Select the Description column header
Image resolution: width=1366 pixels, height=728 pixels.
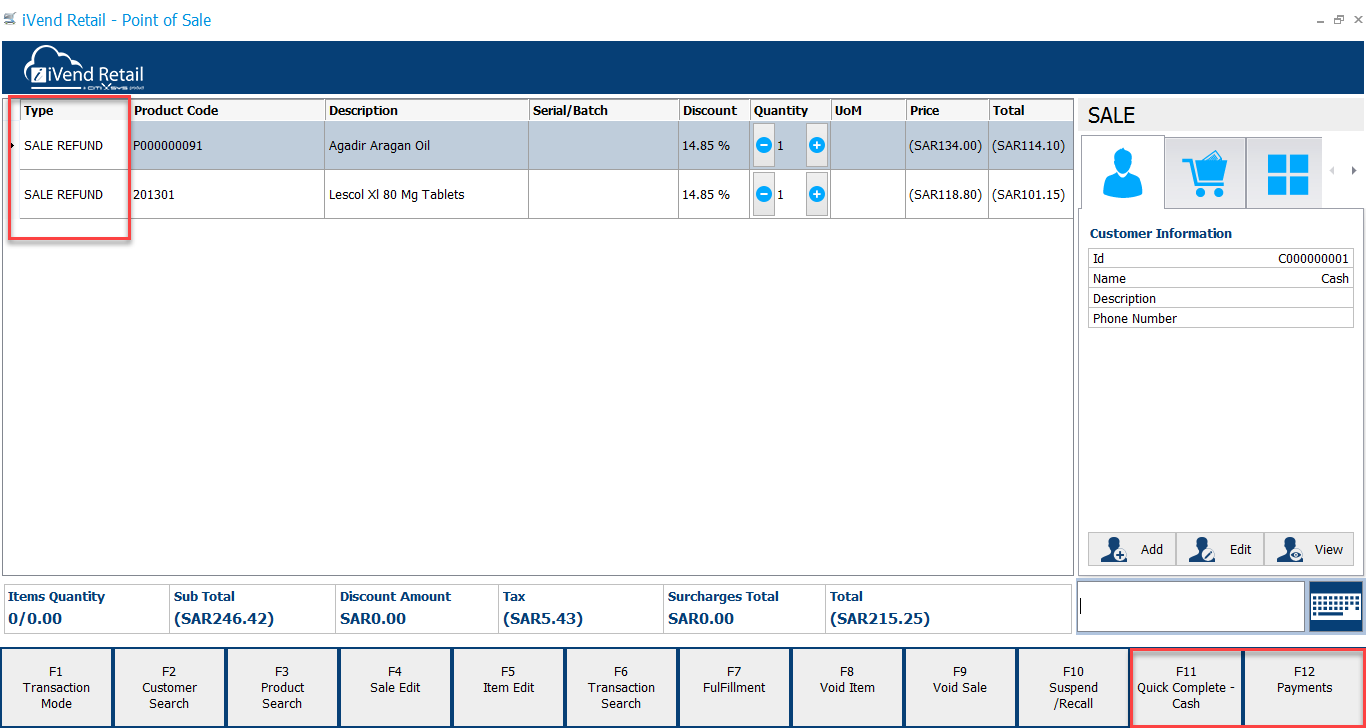click(427, 111)
